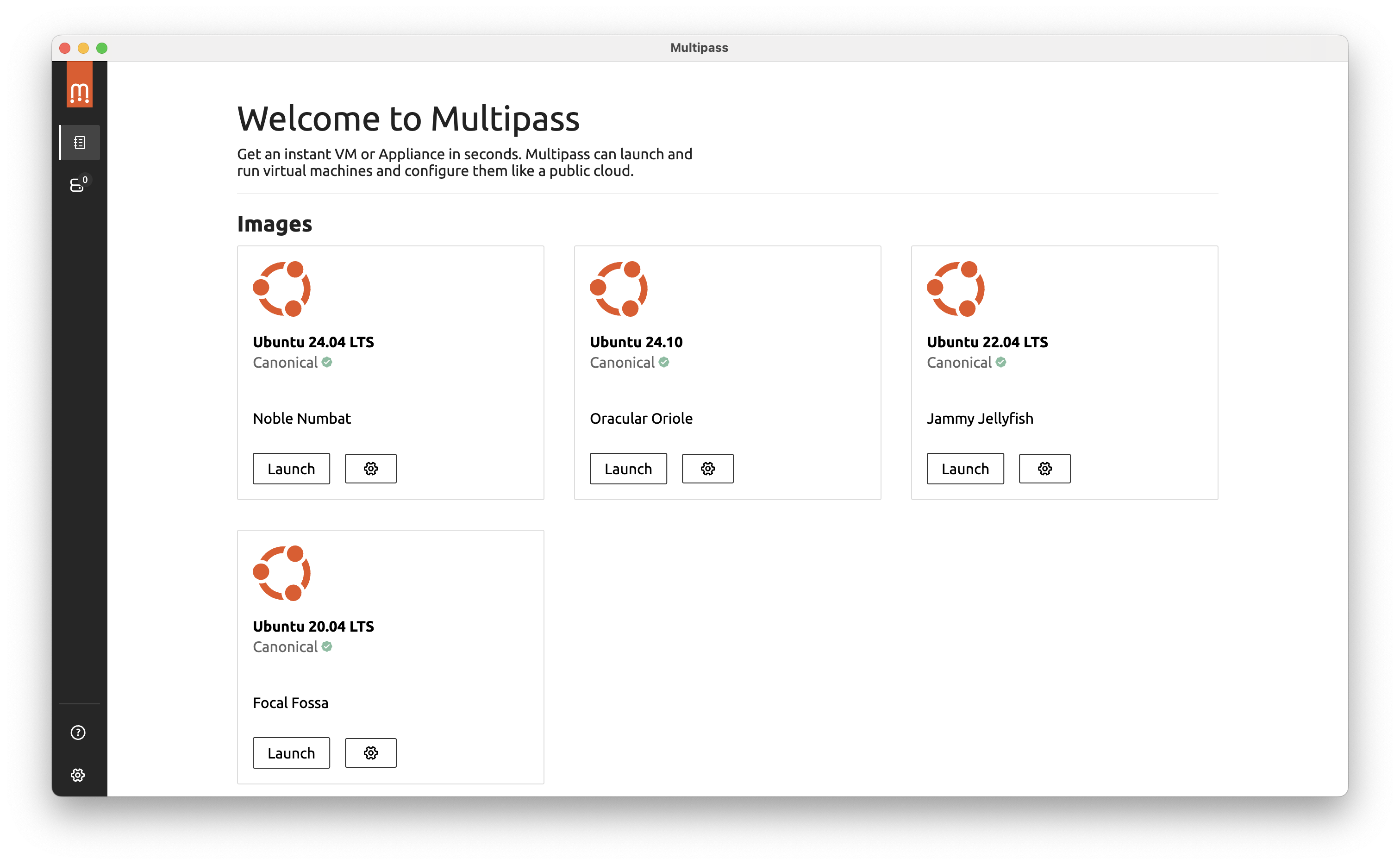Click the Multipass logo in sidebar

pyautogui.click(x=80, y=85)
